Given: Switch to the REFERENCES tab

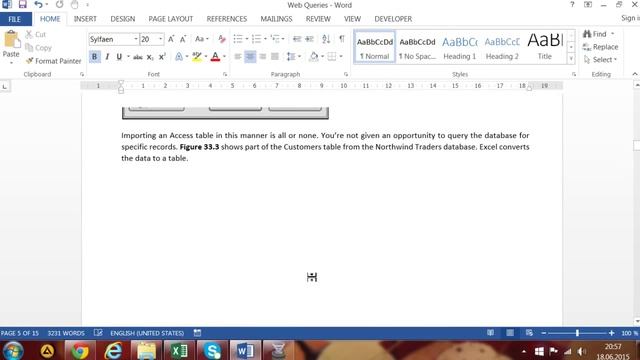Looking at the screenshot, I should point(227,19).
